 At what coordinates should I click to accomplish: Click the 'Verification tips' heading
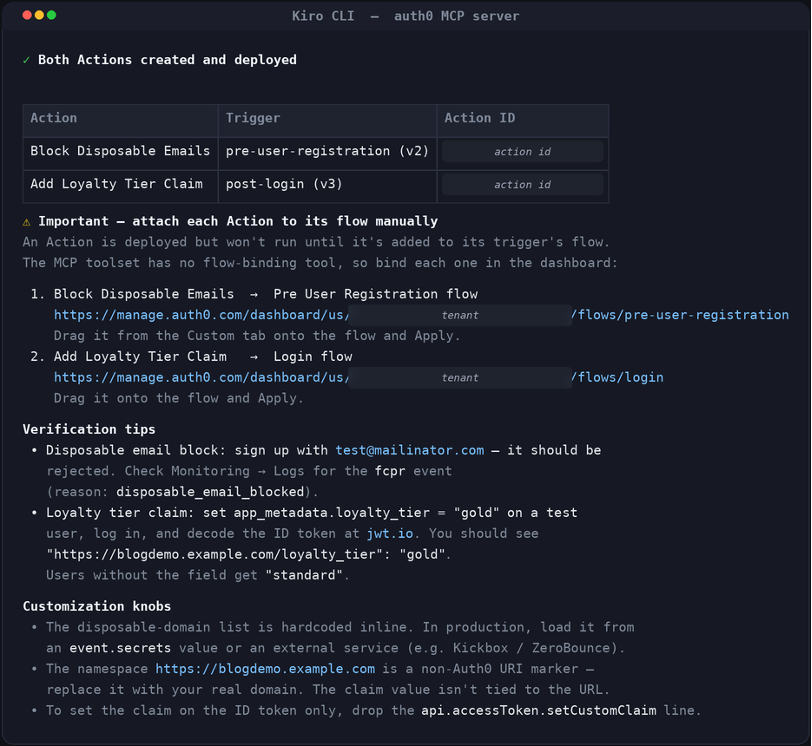pyautogui.click(x=89, y=429)
